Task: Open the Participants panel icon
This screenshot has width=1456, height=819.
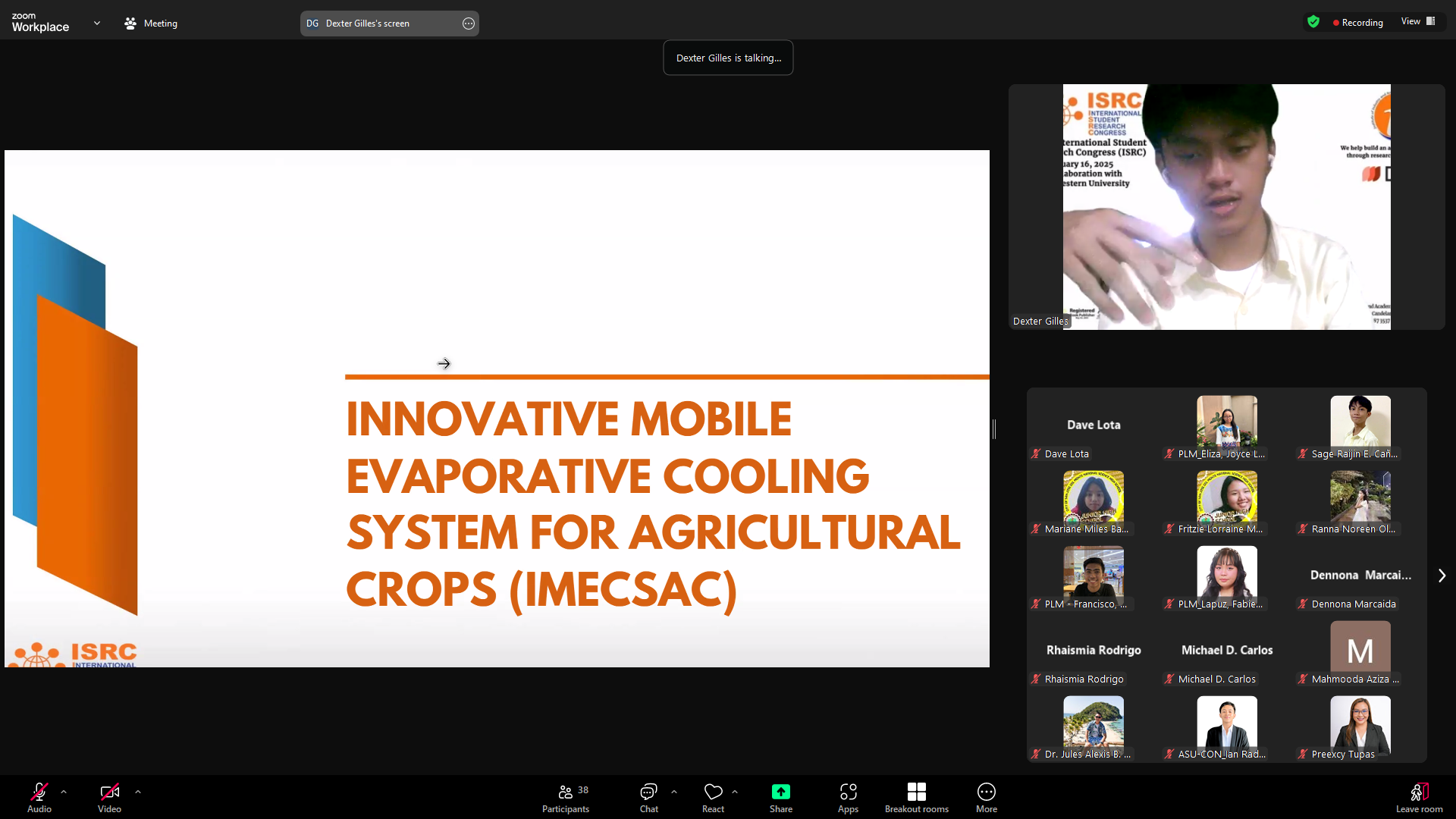Action: coord(566,792)
